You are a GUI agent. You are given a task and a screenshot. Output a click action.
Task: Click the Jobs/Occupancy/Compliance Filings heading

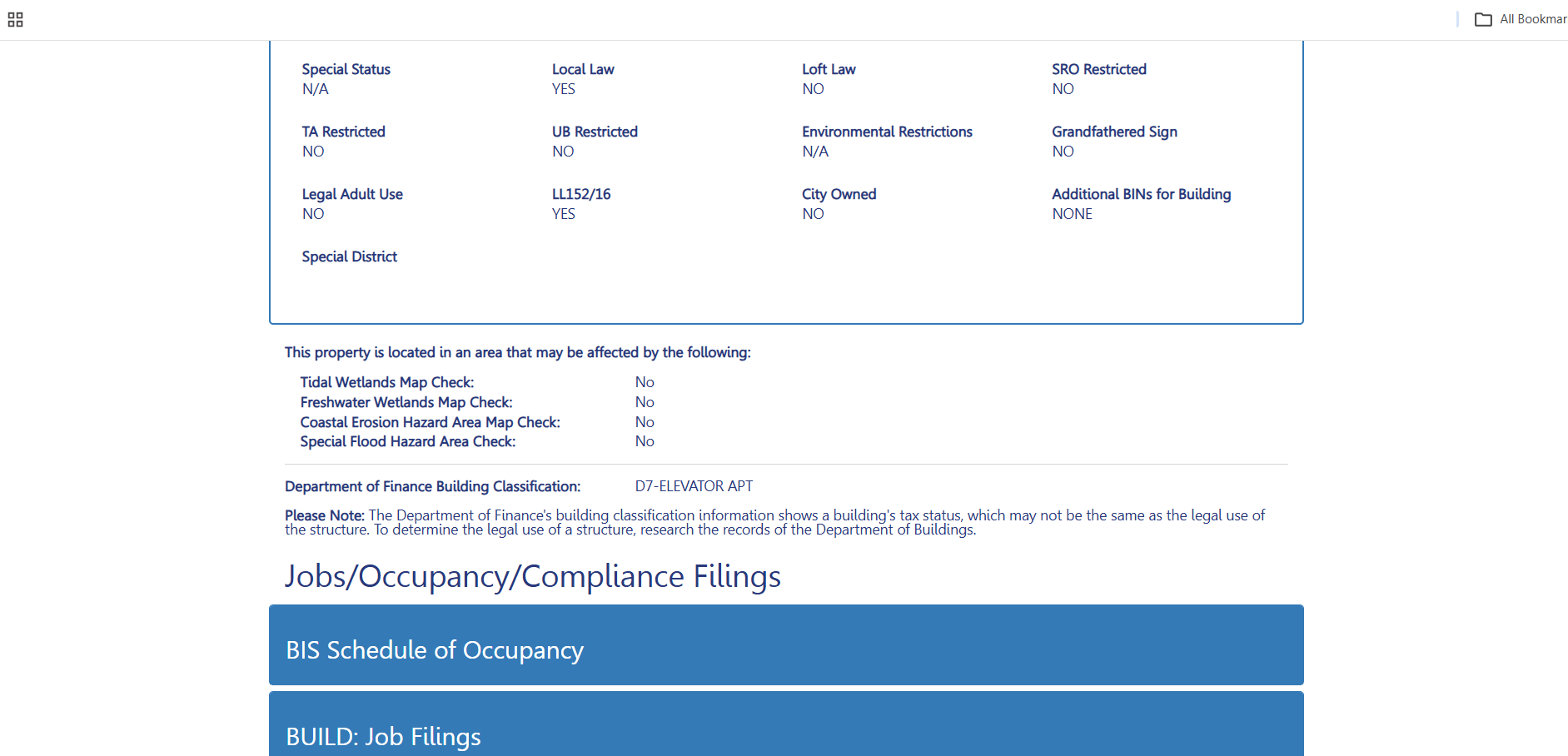pyautogui.click(x=533, y=576)
